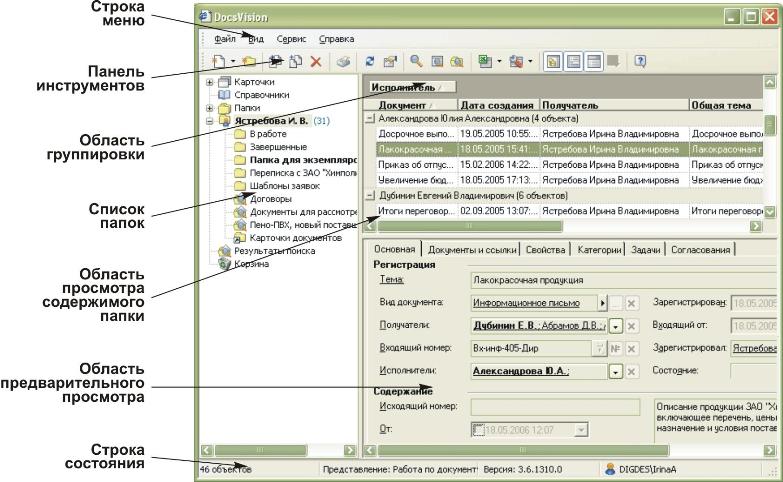Open the От date dropdown arrow
Viewport: 783px width, 482px height.
(581, 430)
